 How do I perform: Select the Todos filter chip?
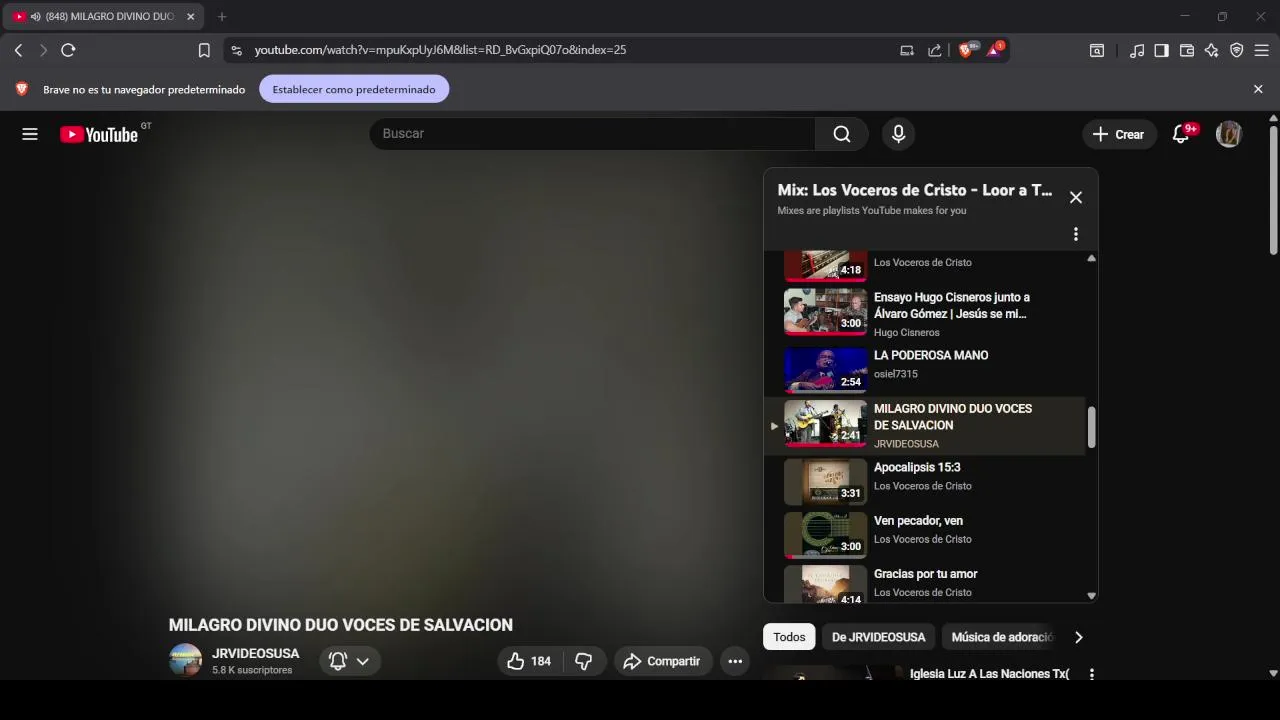(x=789, y=637)
